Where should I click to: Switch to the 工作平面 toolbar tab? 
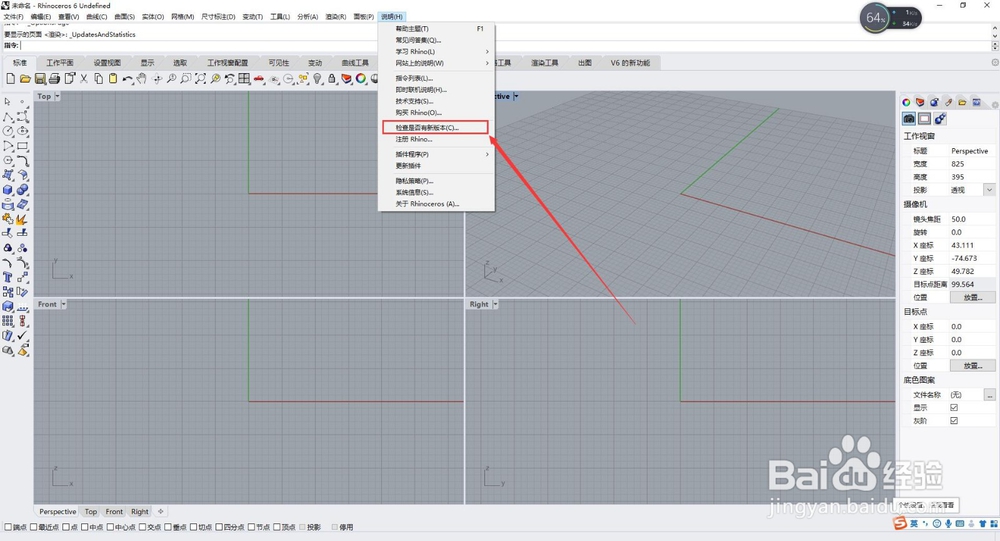pyautogui.click(x=60, y=63)
